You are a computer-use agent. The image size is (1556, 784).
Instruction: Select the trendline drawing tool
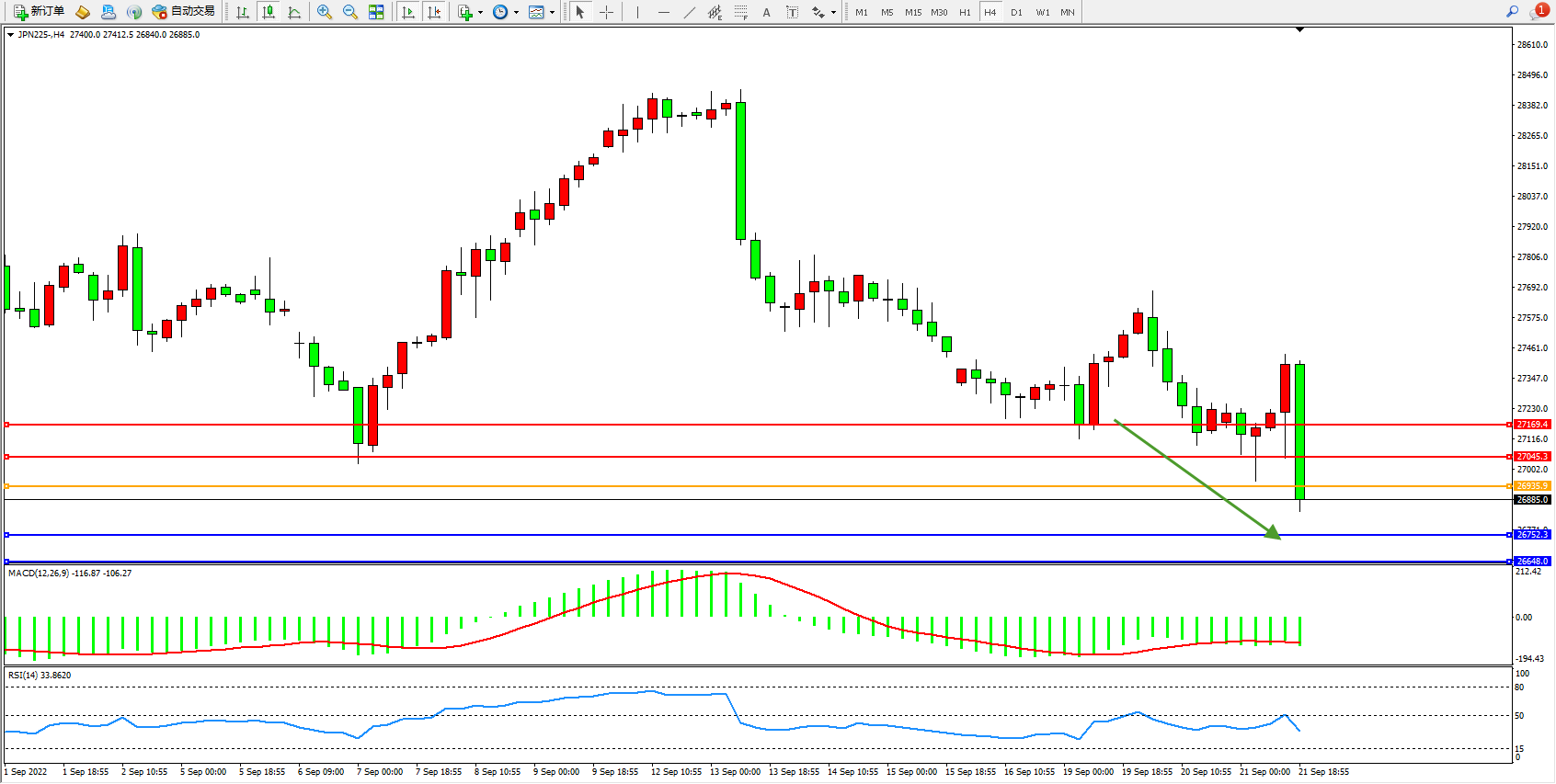point(689,12)
